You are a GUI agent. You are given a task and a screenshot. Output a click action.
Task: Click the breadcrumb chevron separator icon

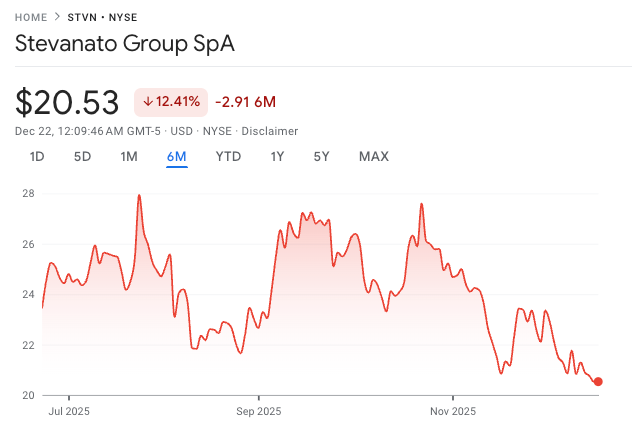tap(57, 17)
